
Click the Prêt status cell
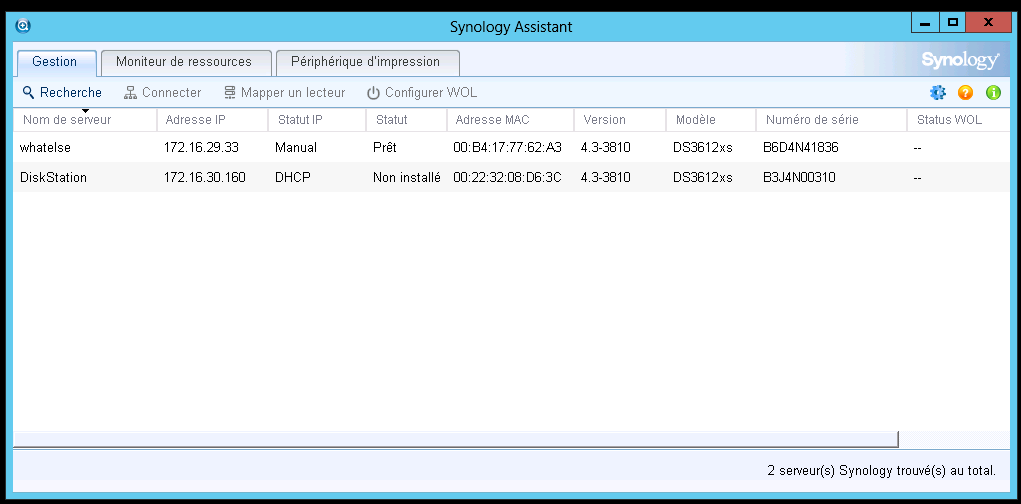pyautogui.click(x=385, y=148)
